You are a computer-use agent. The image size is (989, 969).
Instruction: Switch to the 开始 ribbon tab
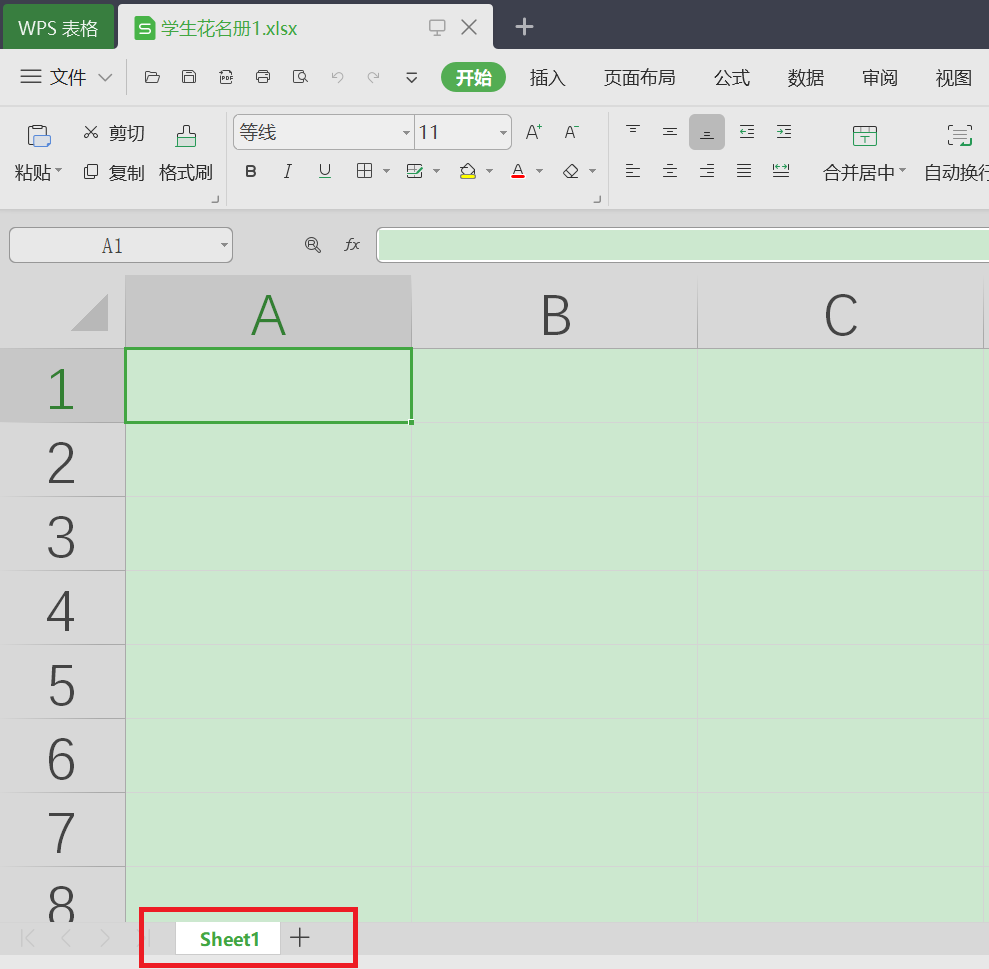473,77
